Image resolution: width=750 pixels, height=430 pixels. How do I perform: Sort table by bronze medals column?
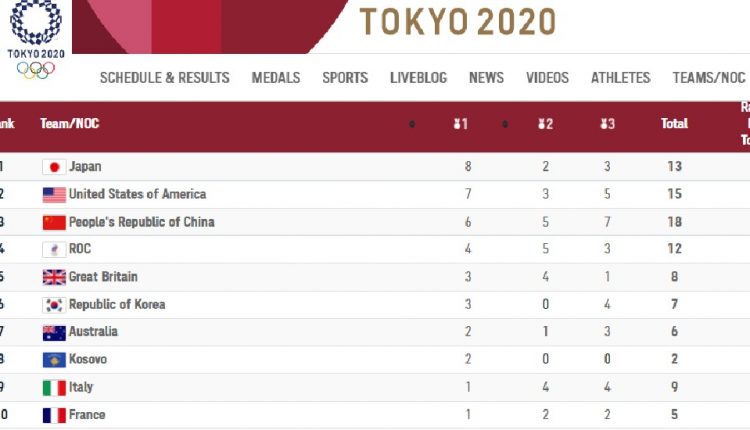[x=606, y=124]
